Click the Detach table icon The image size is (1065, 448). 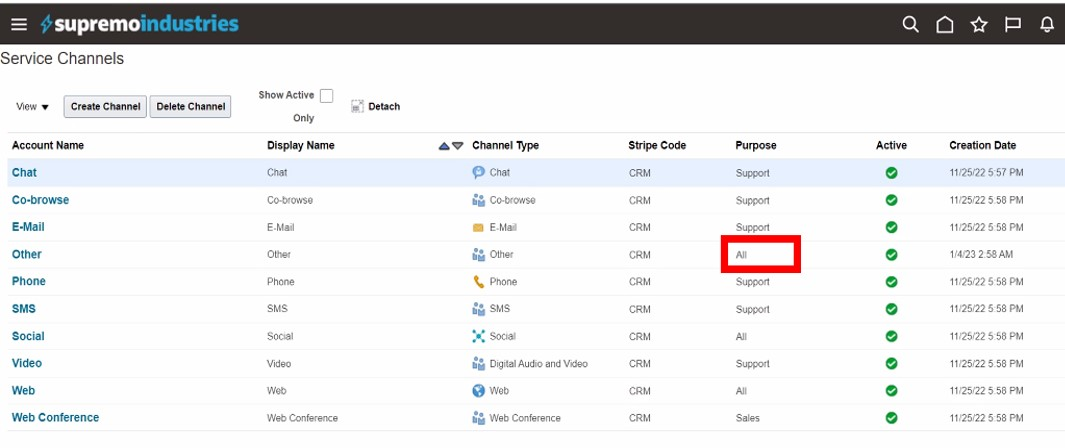click(x=357, y=107)
